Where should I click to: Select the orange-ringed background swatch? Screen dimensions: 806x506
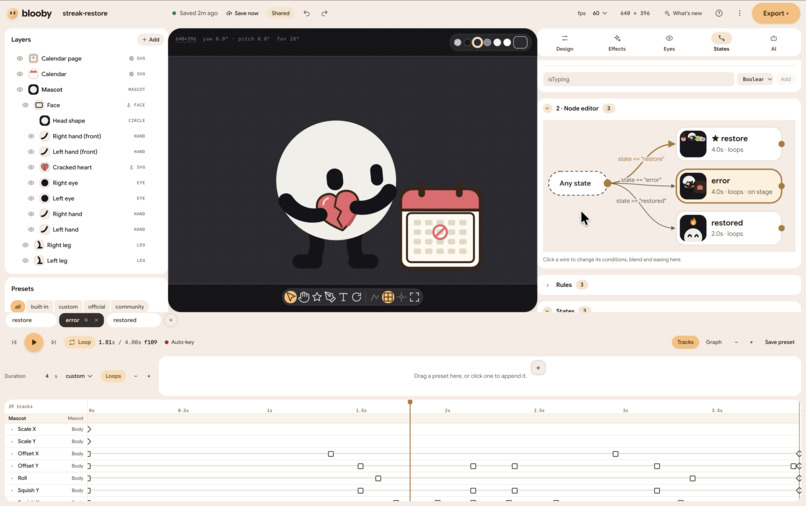pyautogui.click(x=478, y=42)
